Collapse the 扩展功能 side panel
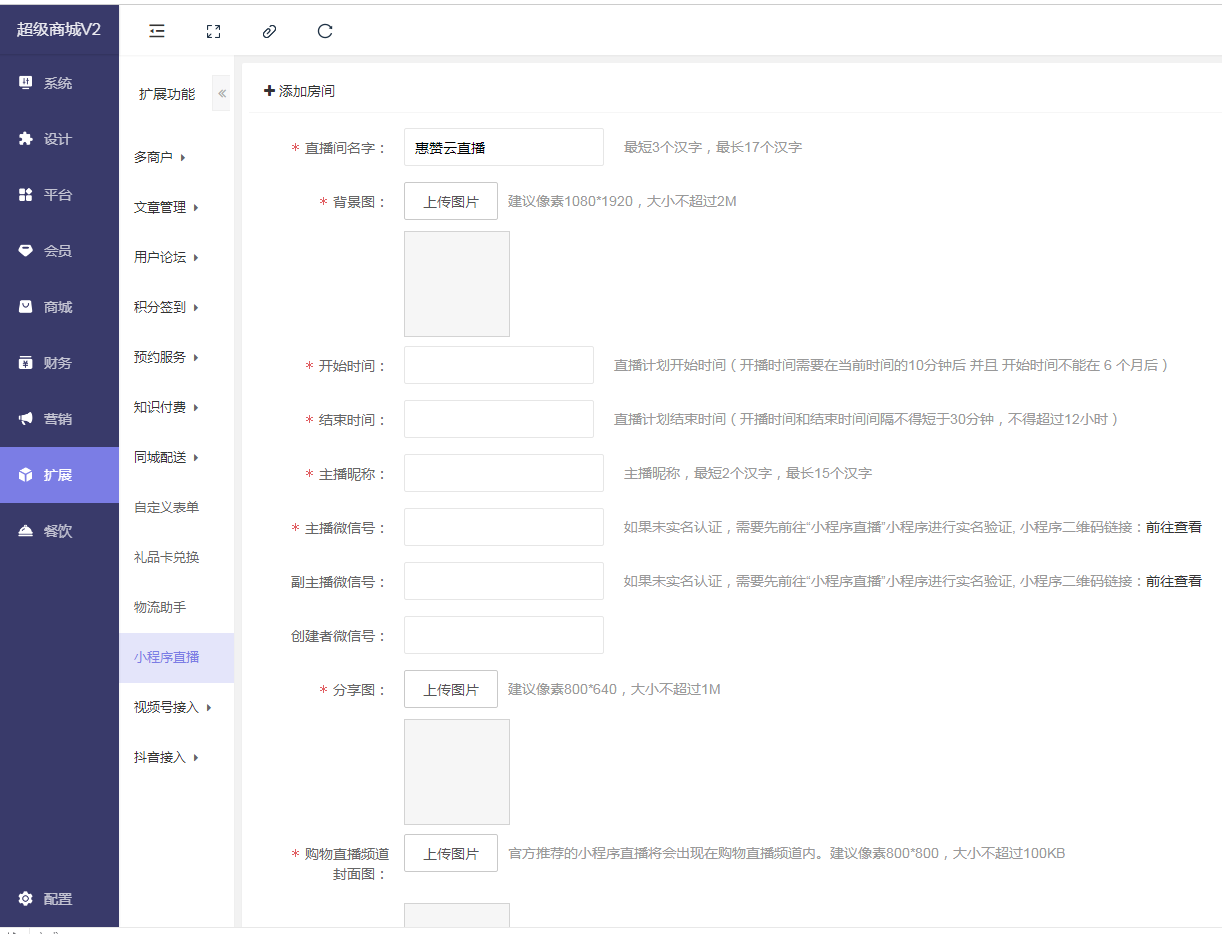This screenshot has width=1222, height=934. coord(222,94)
